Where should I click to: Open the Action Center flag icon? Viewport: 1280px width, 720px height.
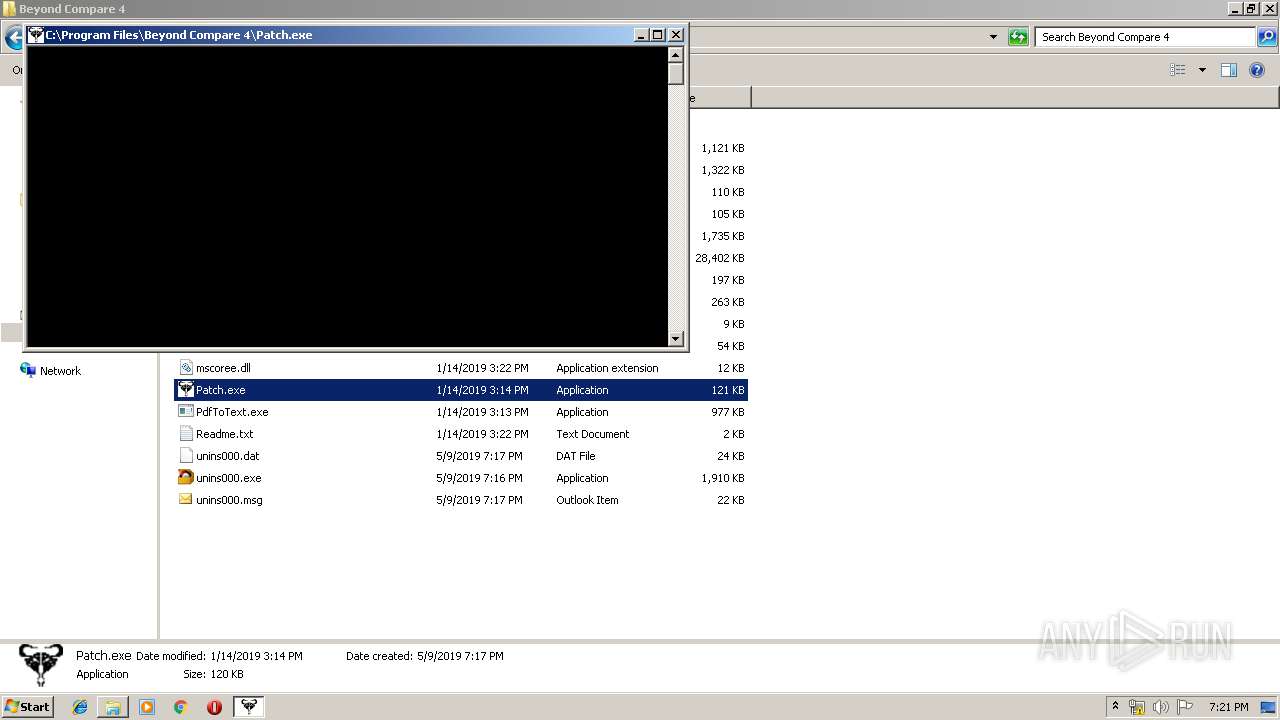1185,707
